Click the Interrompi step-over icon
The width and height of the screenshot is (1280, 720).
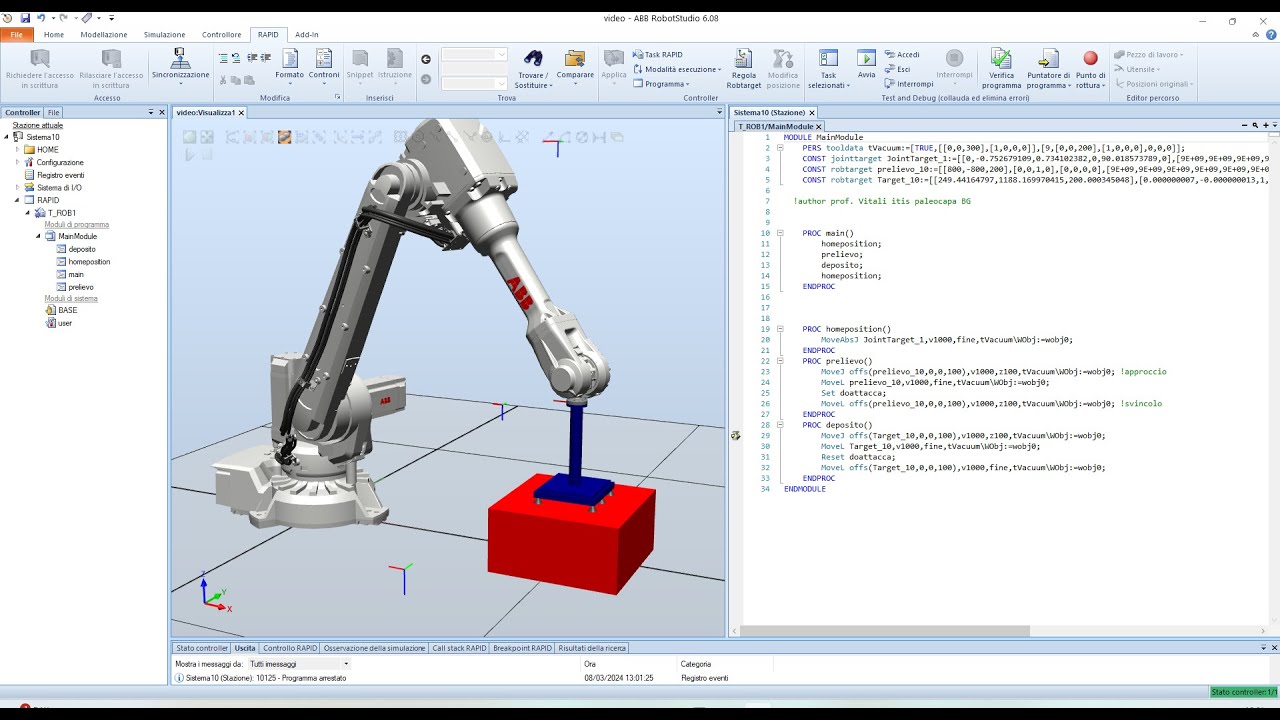(x=889, y=84)
